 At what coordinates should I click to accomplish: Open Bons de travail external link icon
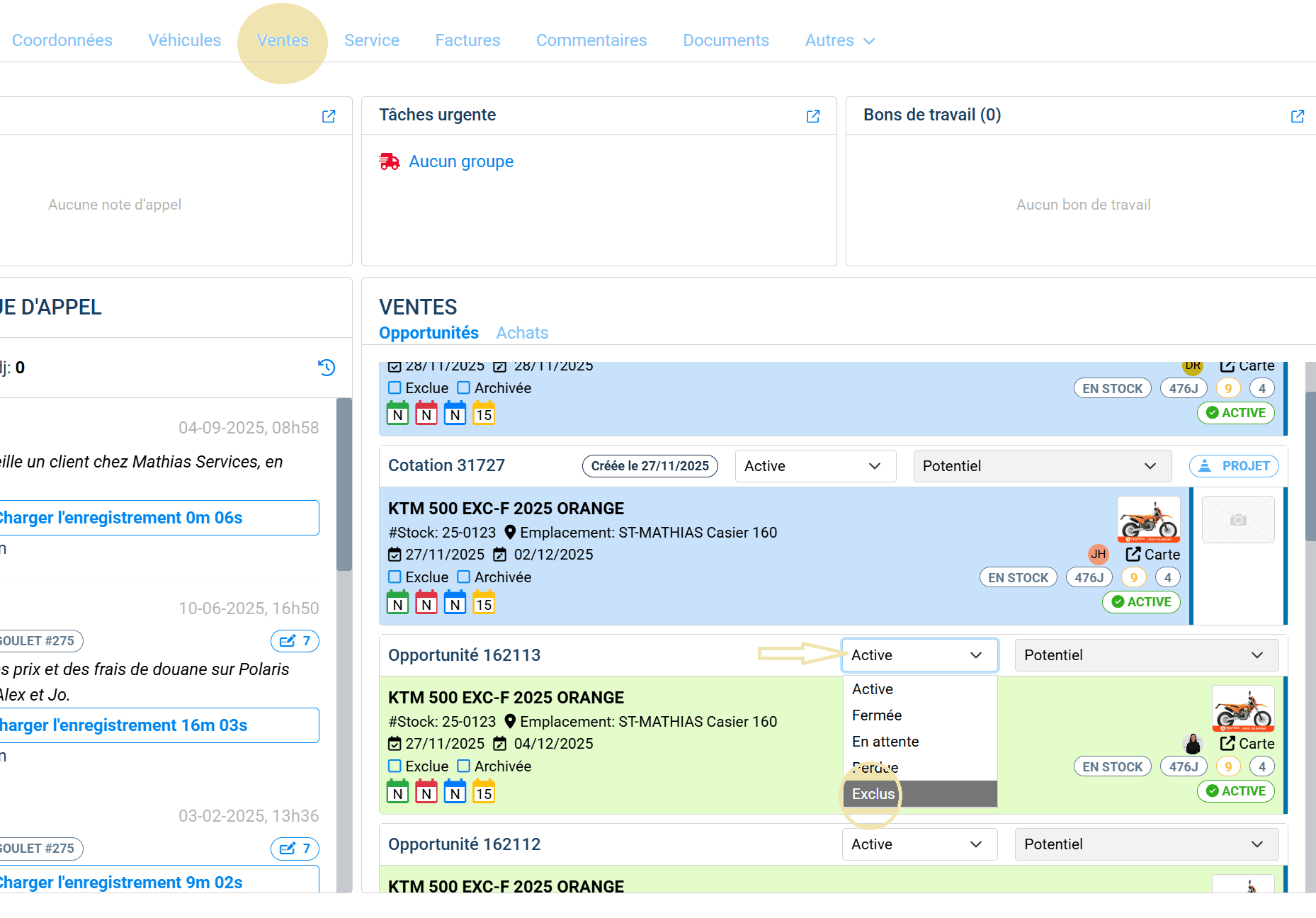tap(1298, 116)
